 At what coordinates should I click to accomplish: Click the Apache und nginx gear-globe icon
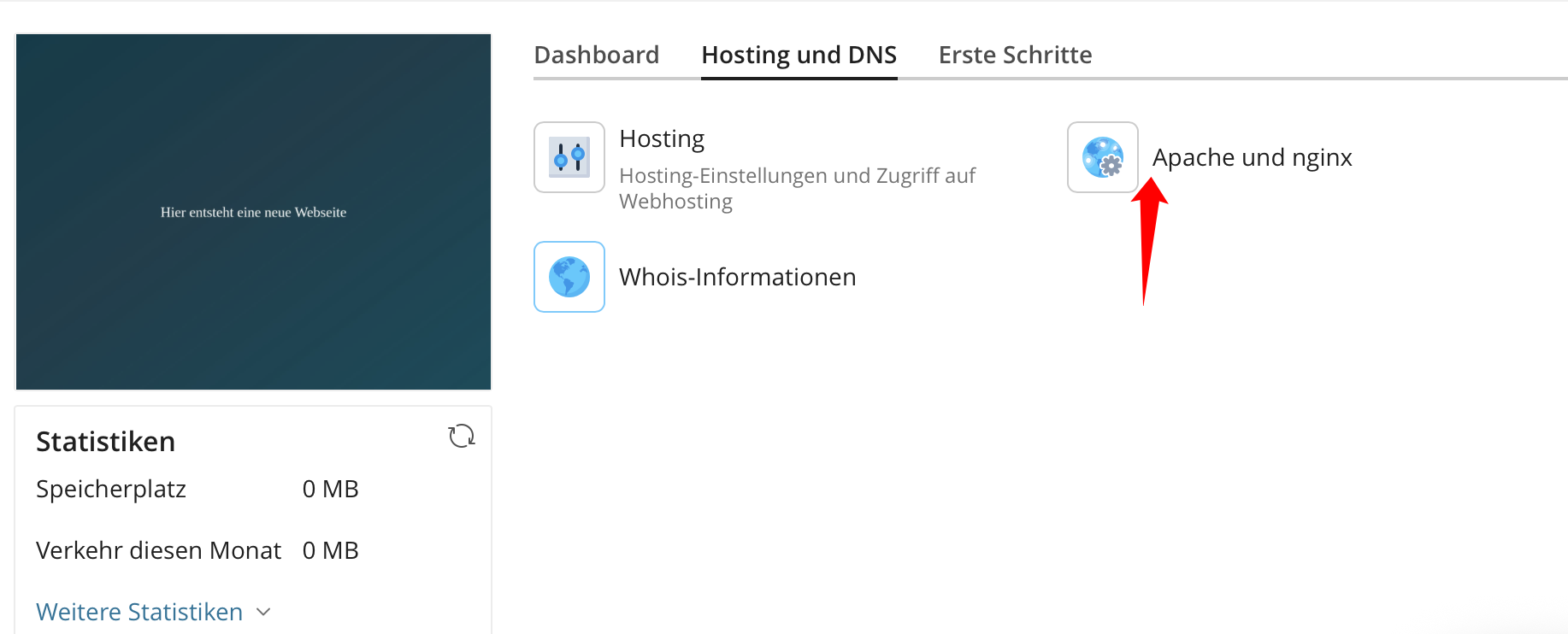[1102, 157]
